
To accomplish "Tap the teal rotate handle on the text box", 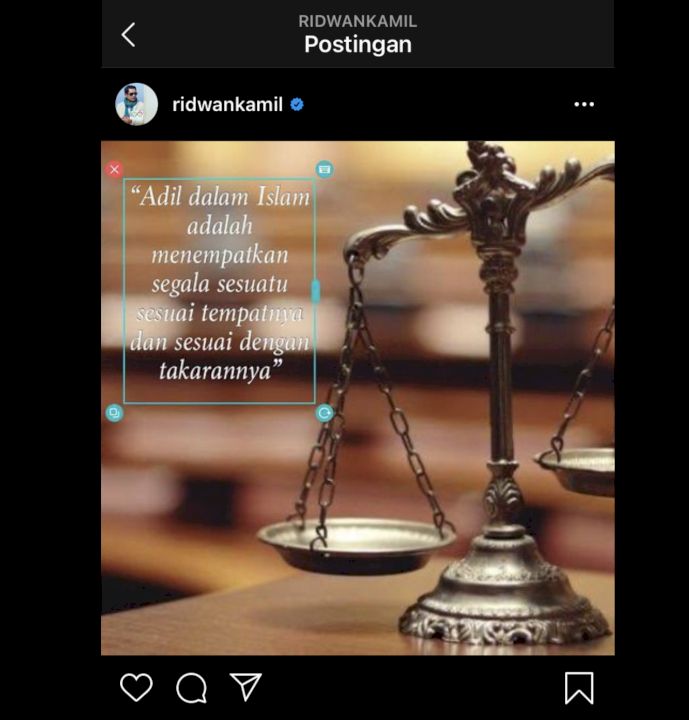I will tap(325, 413).
